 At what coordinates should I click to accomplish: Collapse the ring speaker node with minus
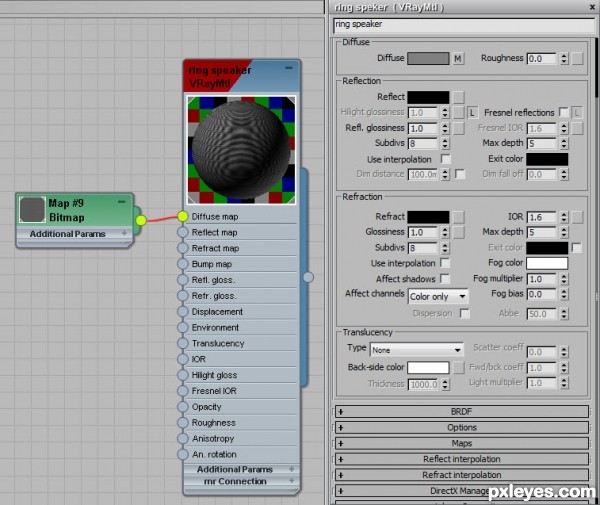pos(289,68)
